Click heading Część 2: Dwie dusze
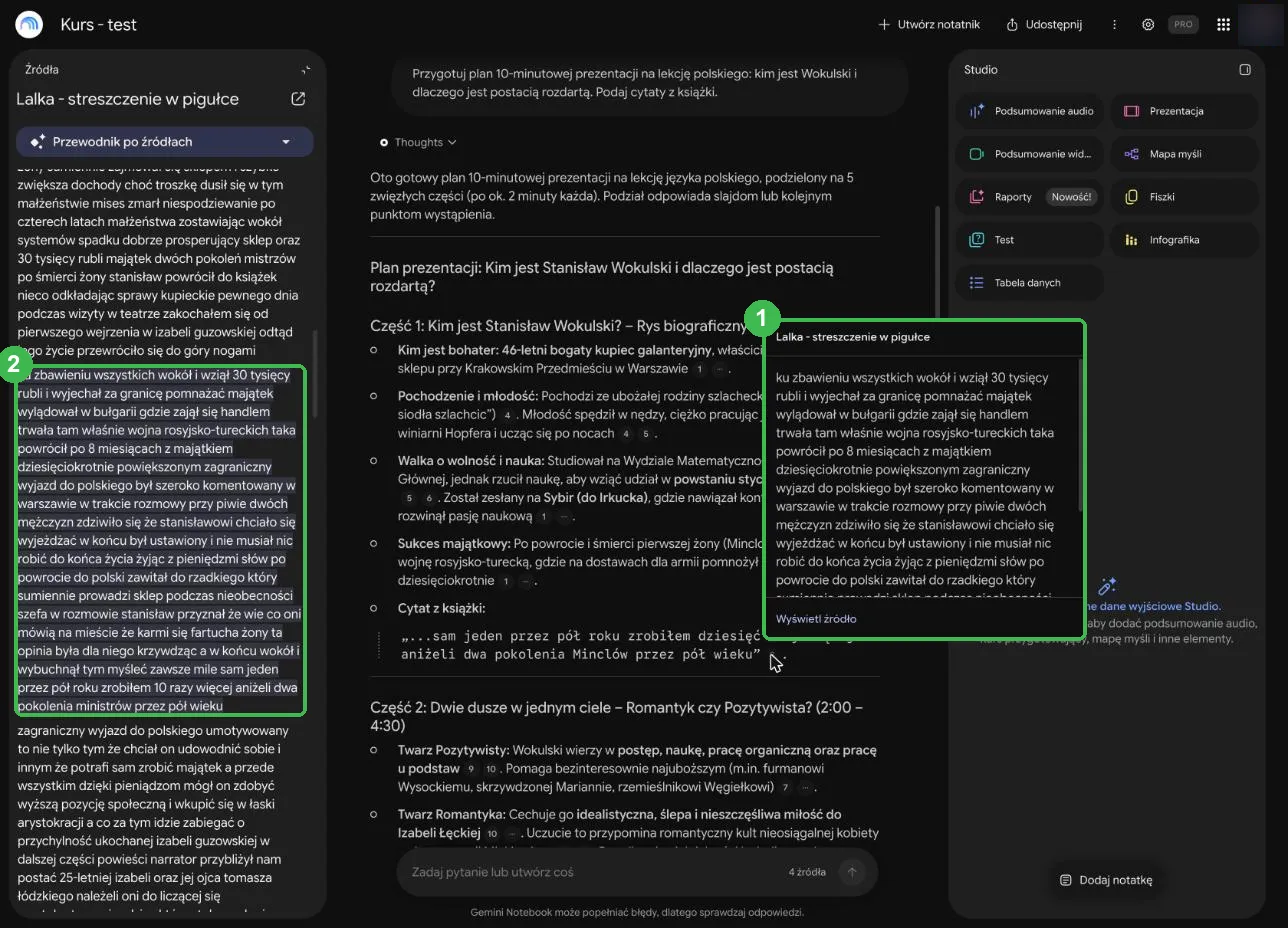 (x=616, y=716)
